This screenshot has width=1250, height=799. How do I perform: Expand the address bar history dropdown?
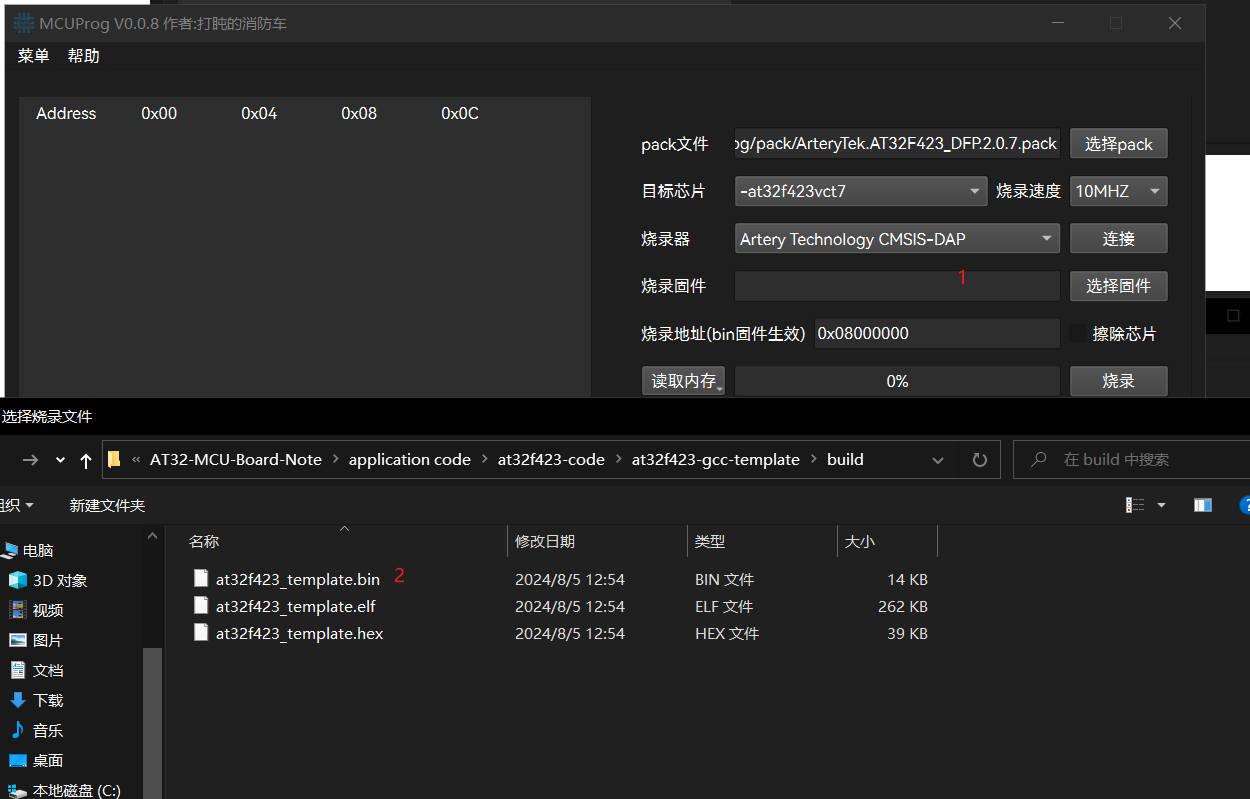[938, 460]
